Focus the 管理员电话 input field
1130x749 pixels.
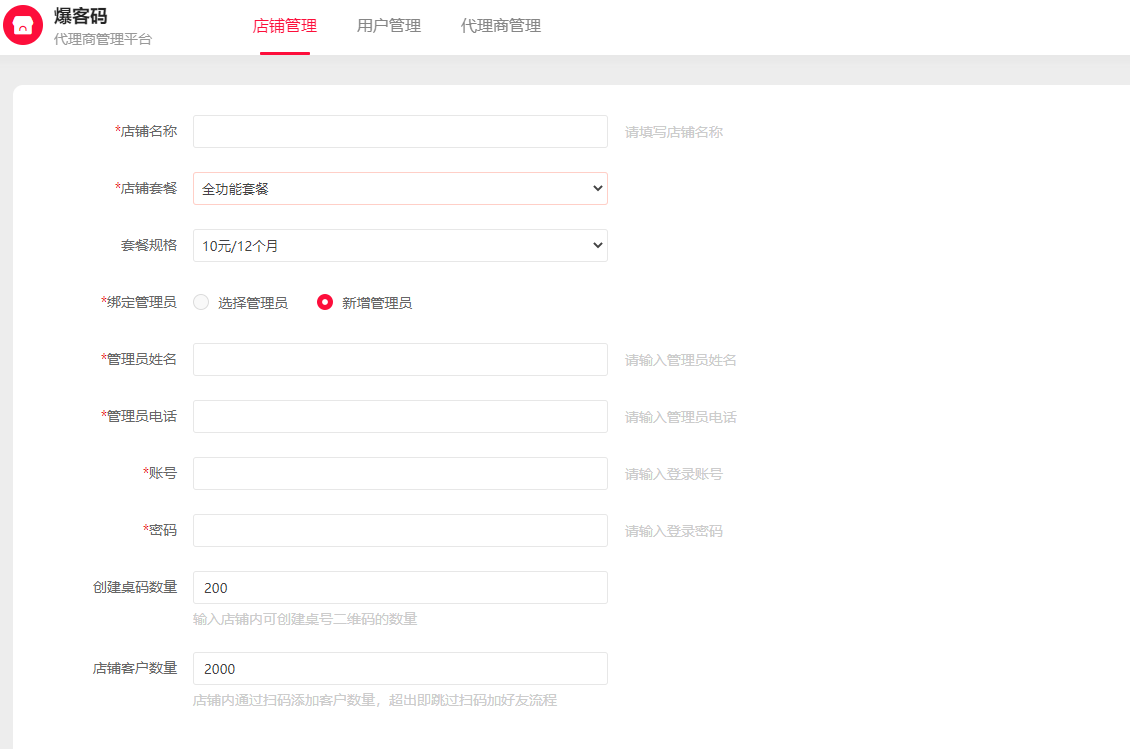(x=400, y=416)
